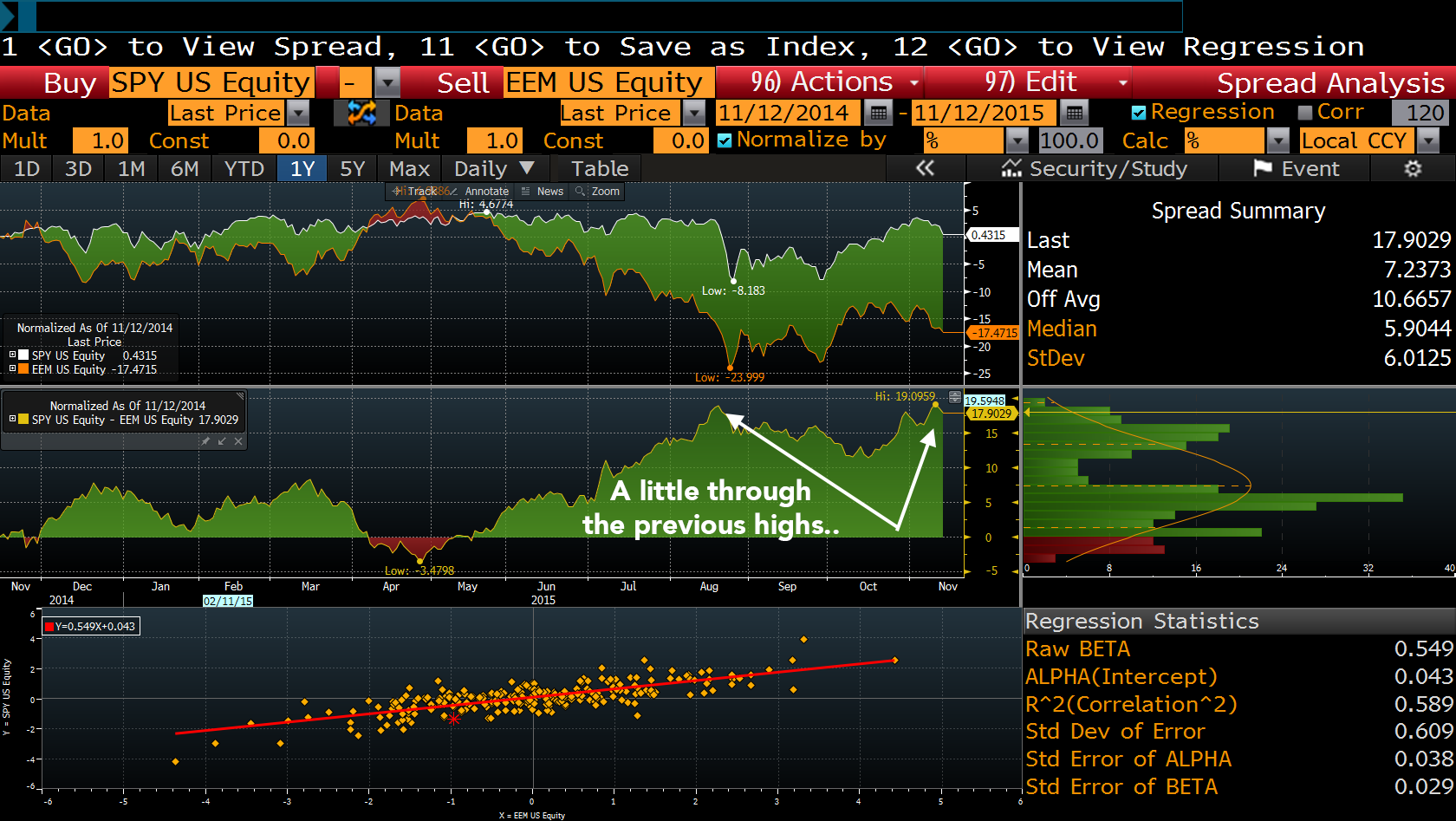Open the end date calendar picker

(1075, 113)
